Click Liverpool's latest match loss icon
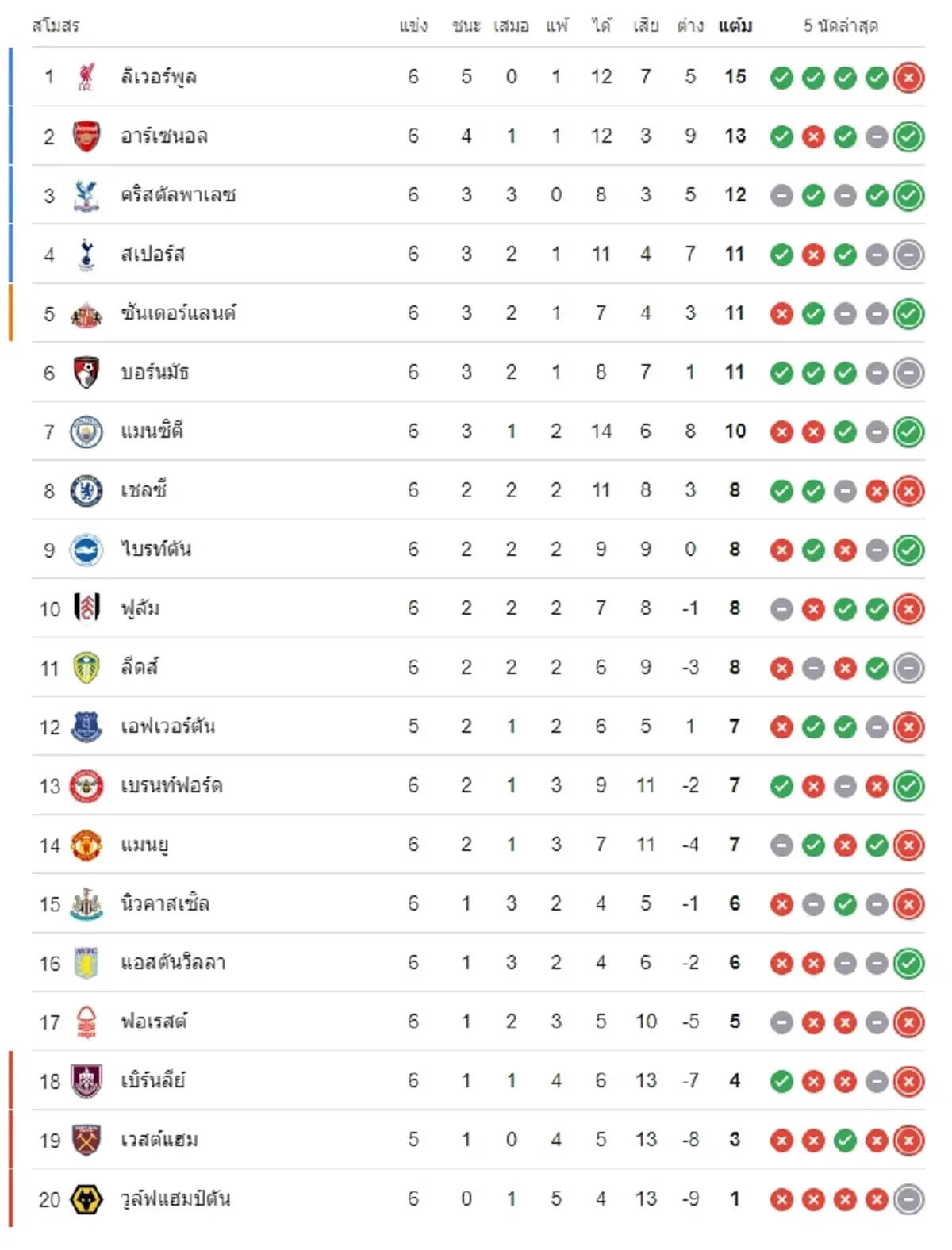Screen dimensions: 952x1250 pyautogui.click(x=908, y=78)
